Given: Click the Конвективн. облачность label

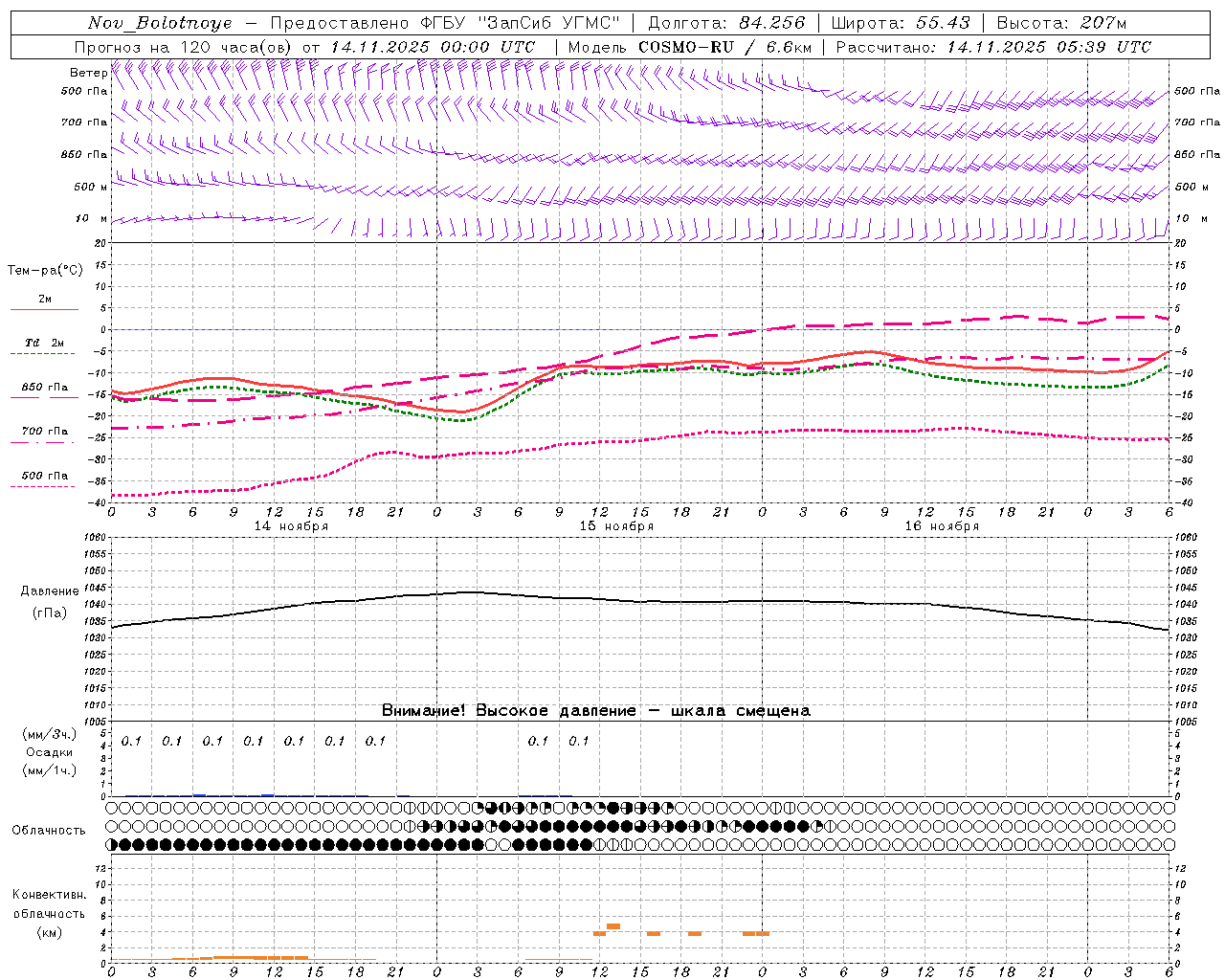Looking at the screenshot, I should coord(49,904).
